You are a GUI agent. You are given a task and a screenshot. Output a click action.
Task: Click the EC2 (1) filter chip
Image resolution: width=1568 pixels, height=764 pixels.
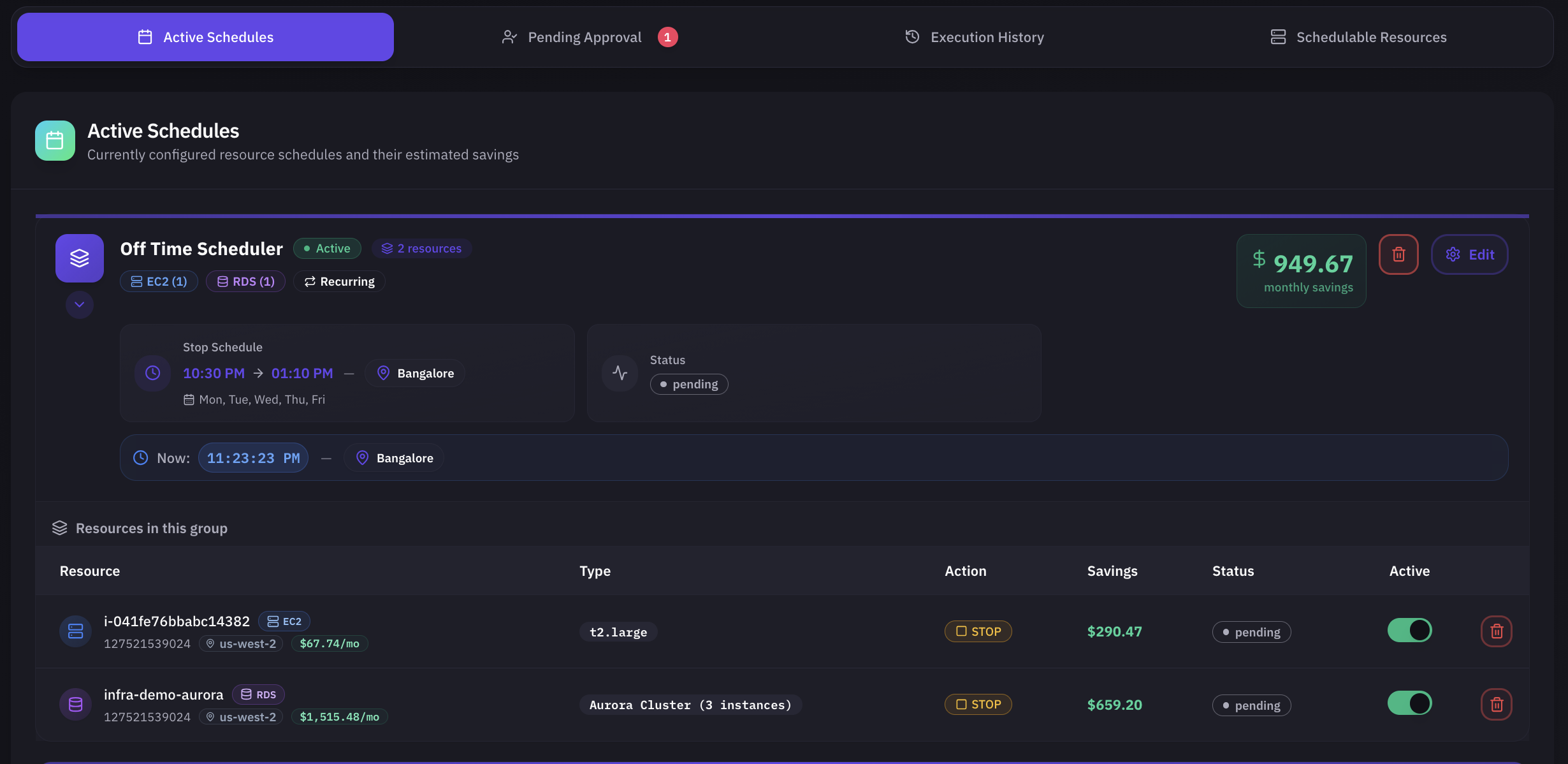tap(159, 282)
